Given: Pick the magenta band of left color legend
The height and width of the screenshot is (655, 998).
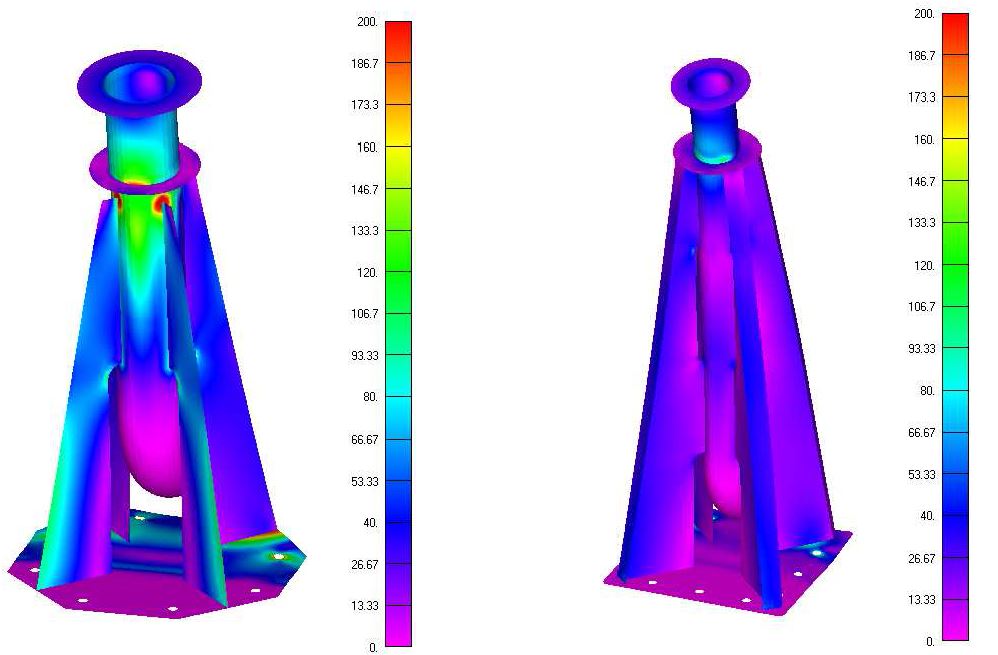Looking at the screenshot, I should [x=398, y=627].
